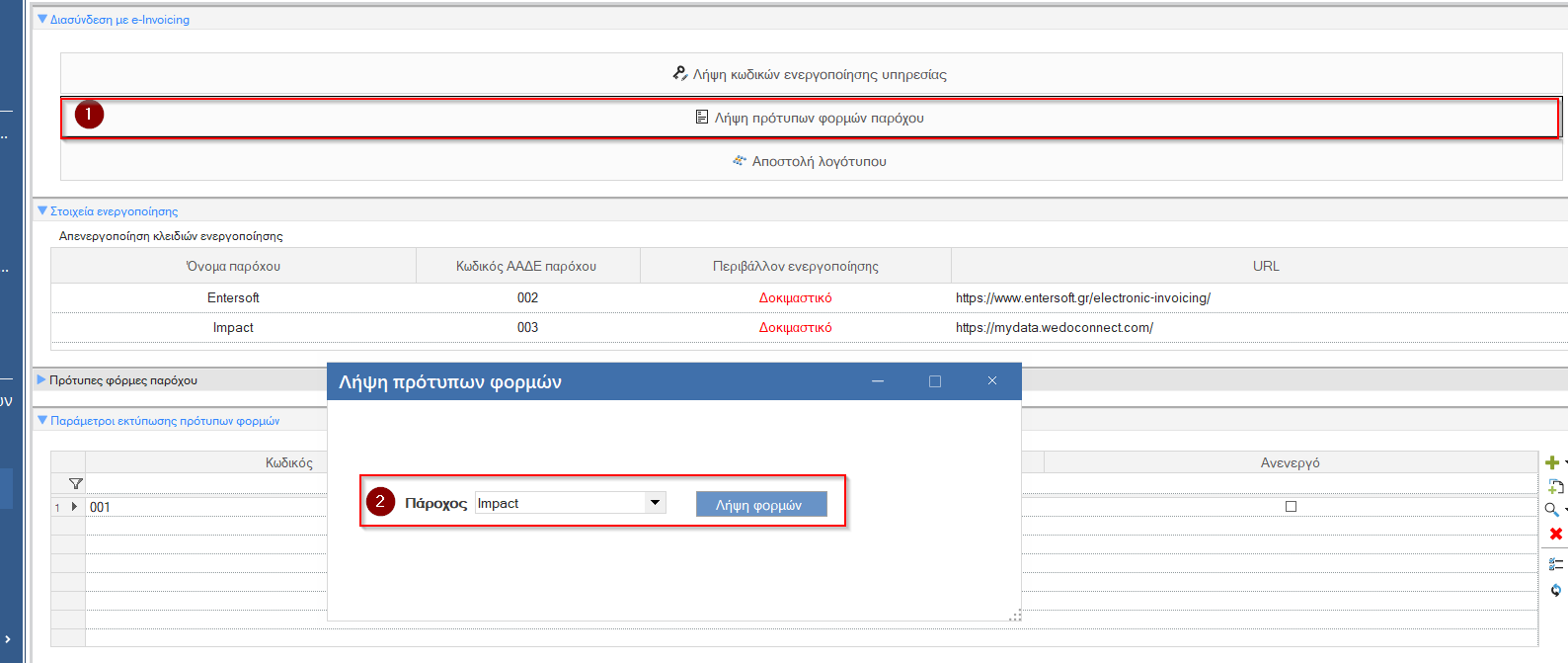Click the row indicator arrow for 001
Image resolution: width=1568 pixels, height=663 pixels.
(x=74, y=507)
